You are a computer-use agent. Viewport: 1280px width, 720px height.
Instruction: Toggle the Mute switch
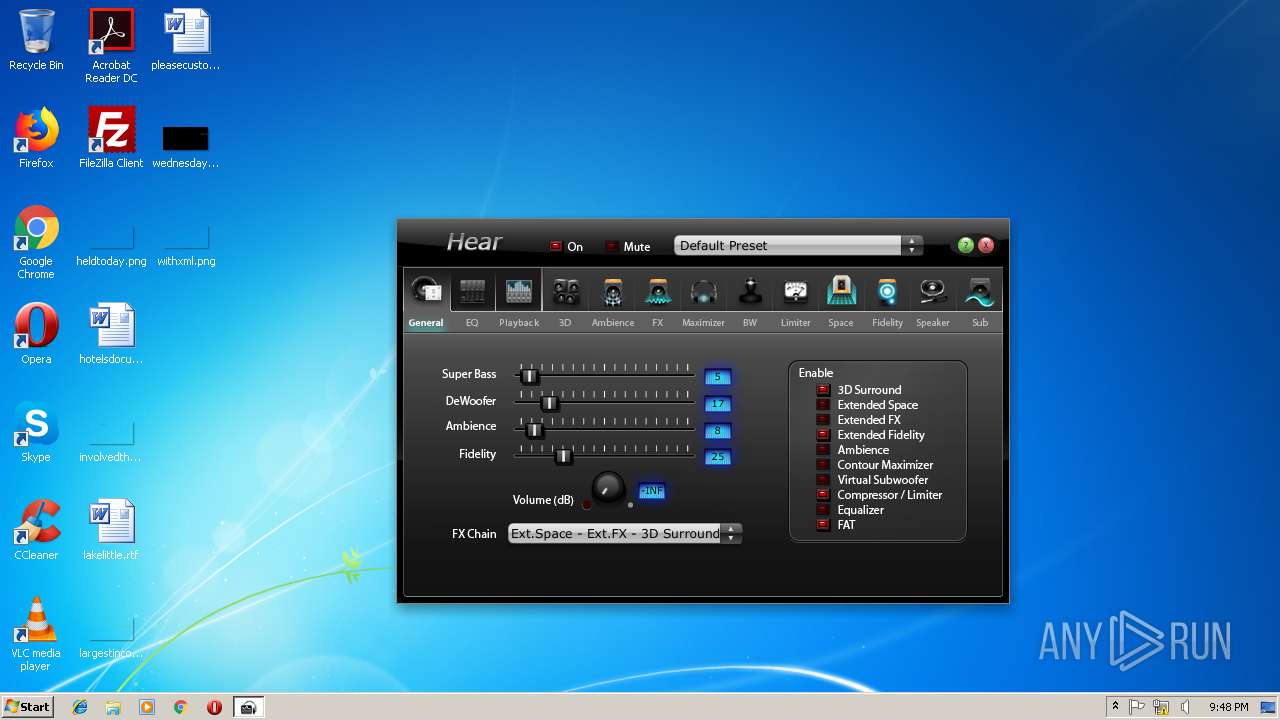click(x=612, y=246)
